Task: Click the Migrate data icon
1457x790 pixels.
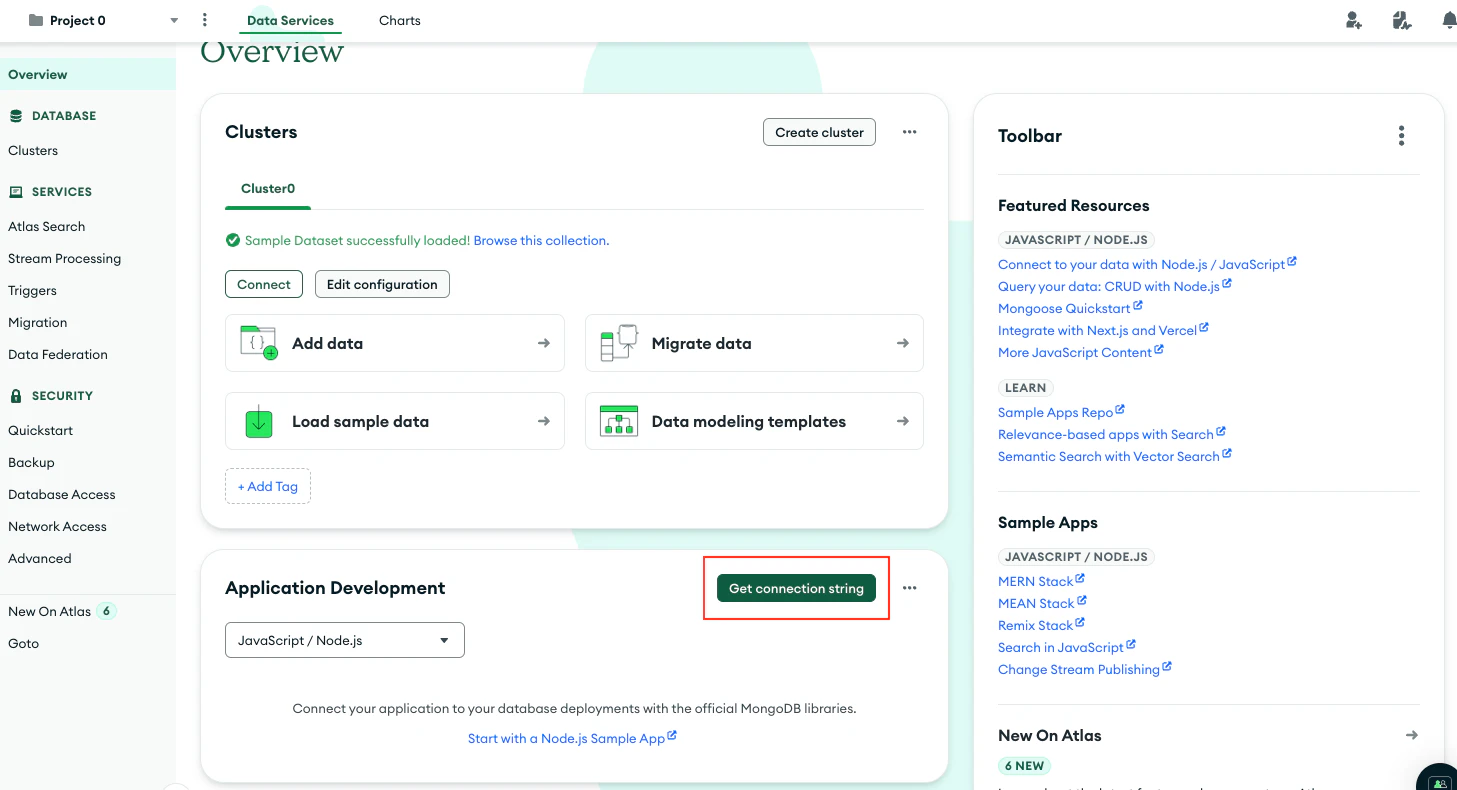Action: coord(619,343)
